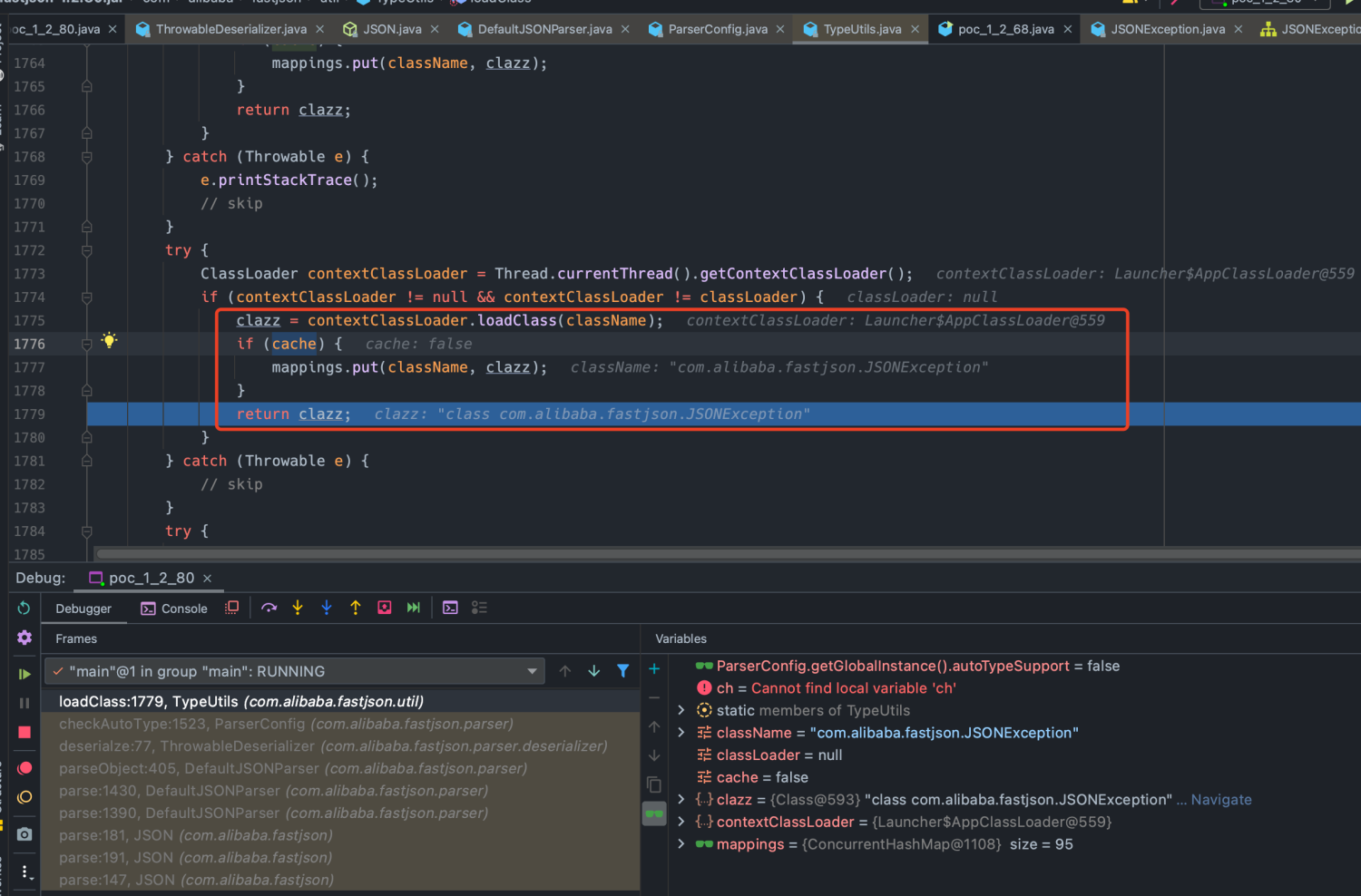Select checkAutoType:1523 ParserConfig frame
This screenshot has height=896, width=1361.
[340, 724]
